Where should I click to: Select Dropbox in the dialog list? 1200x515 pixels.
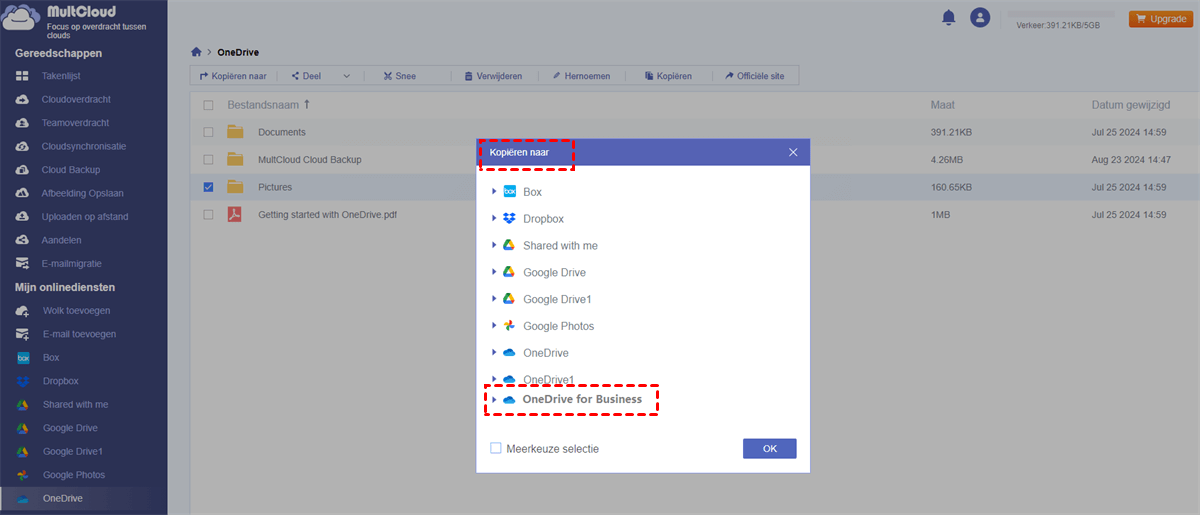point(543,218)
